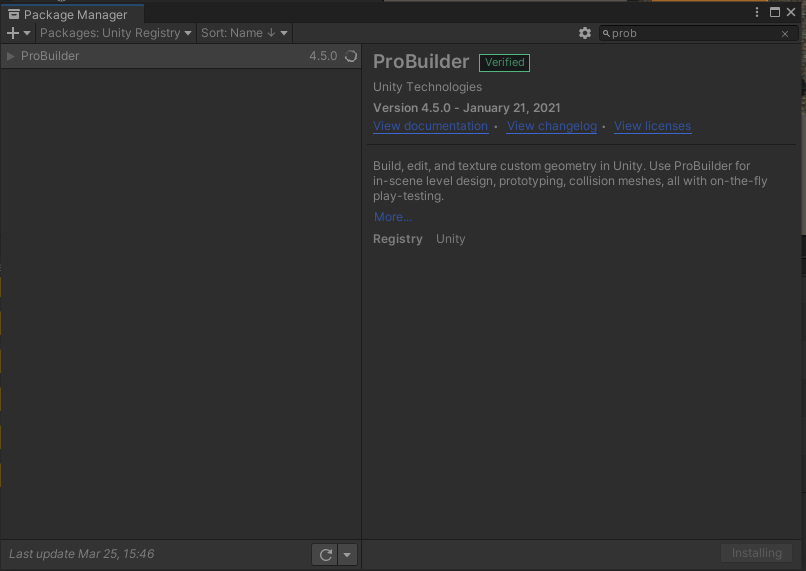Click Version 4.5.0 - January 21, 2021 text

click(x=467, y=108)
